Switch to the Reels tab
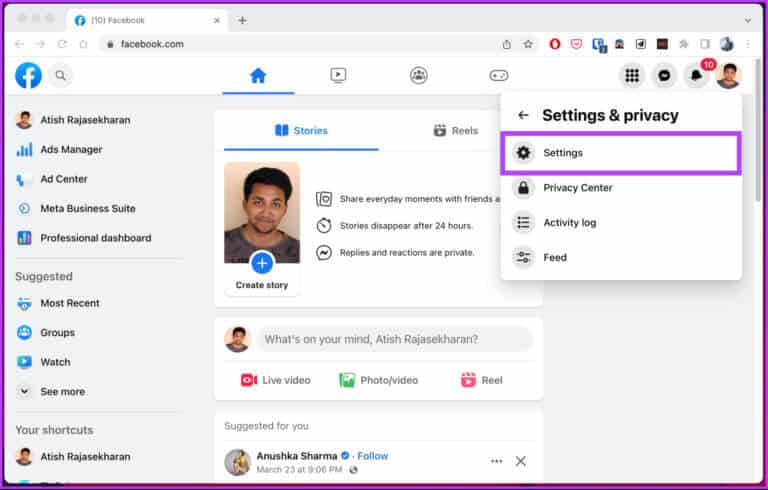The image size is (768, 490). pyautogui.click(x=456, y=131)
